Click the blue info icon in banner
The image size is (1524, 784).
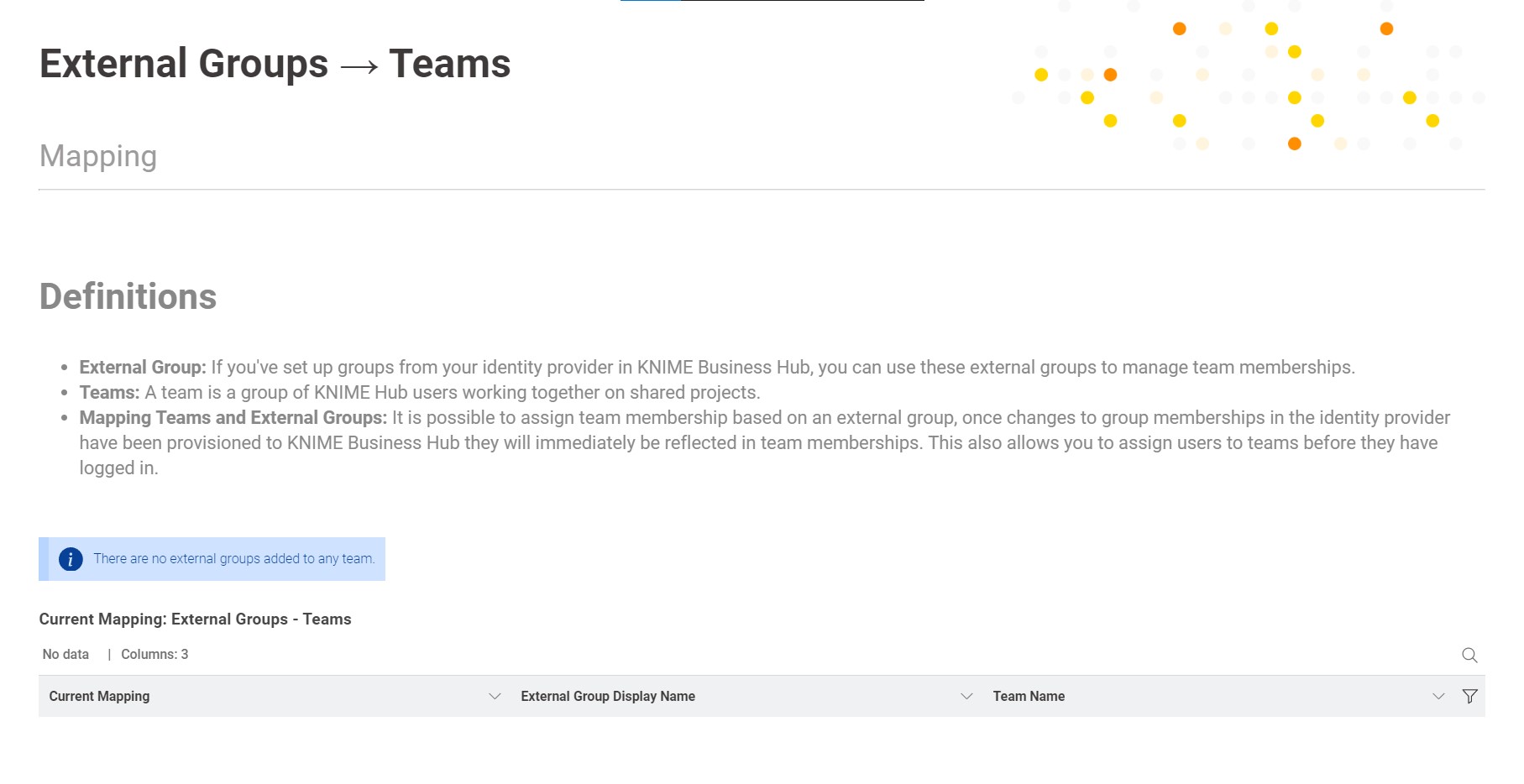(71, 559)
